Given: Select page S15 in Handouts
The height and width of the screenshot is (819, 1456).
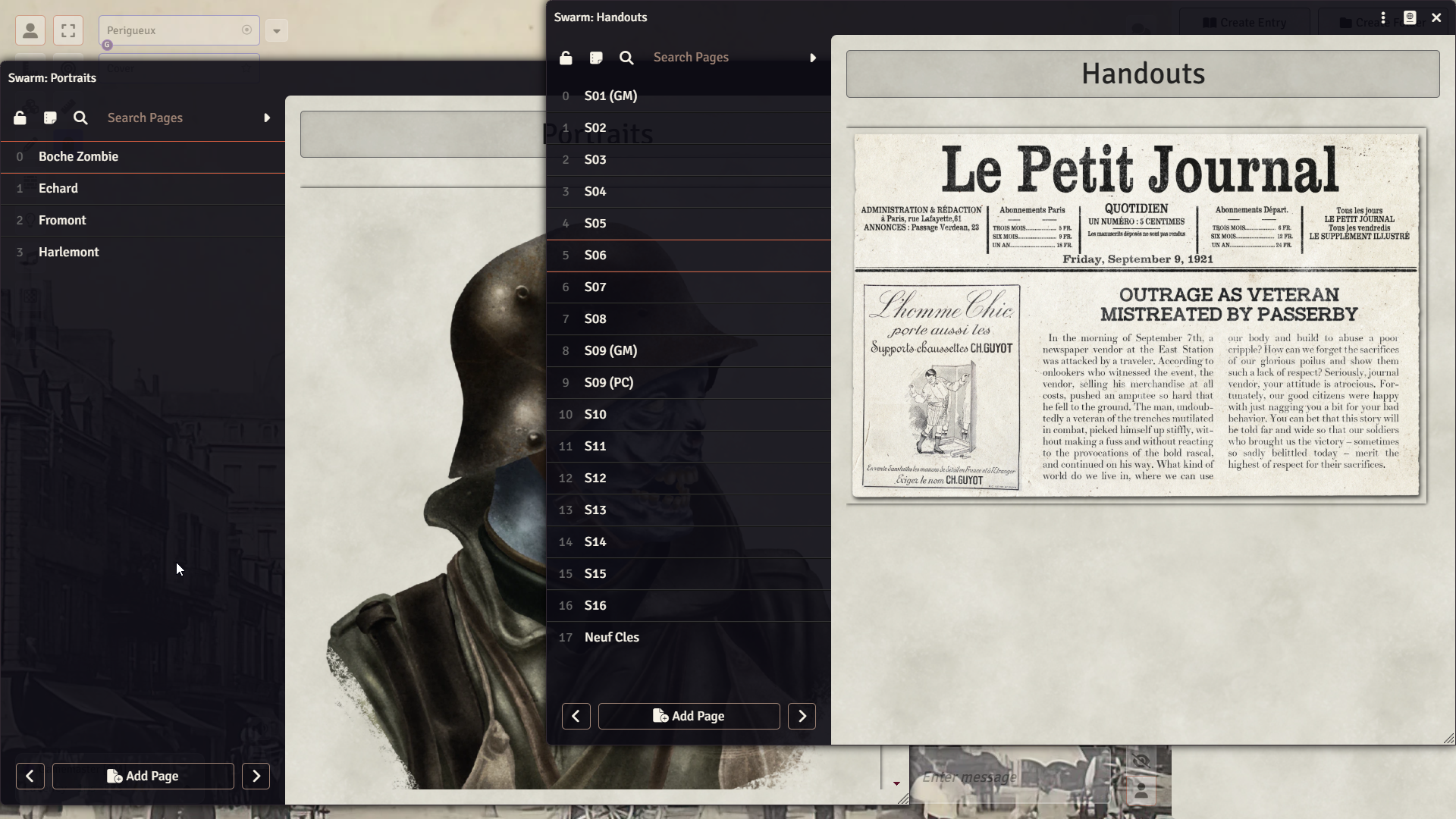Looking at the screenshot, I should click(x=689, y=574).
